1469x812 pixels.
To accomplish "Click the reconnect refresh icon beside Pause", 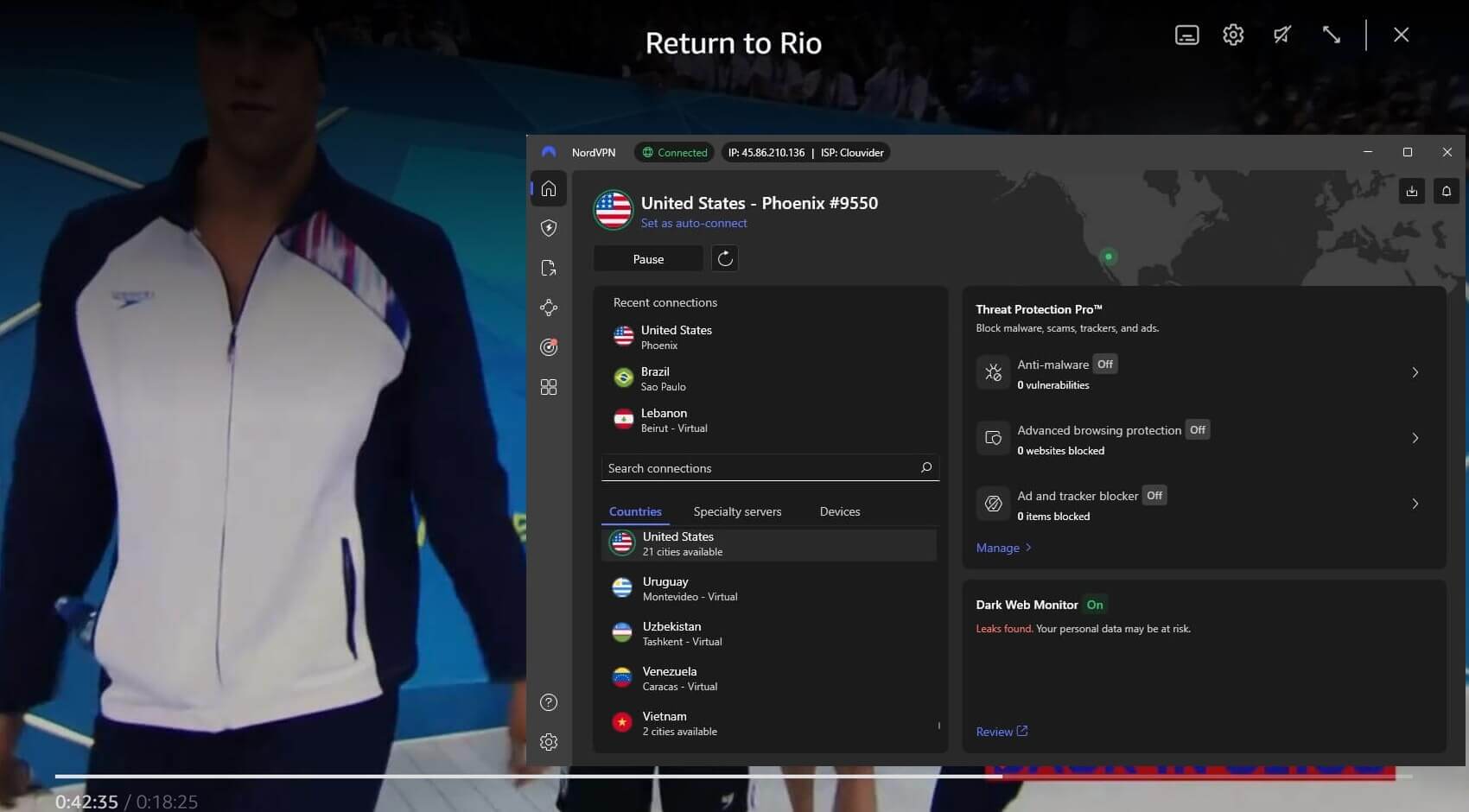I will (x=725, y=259).
